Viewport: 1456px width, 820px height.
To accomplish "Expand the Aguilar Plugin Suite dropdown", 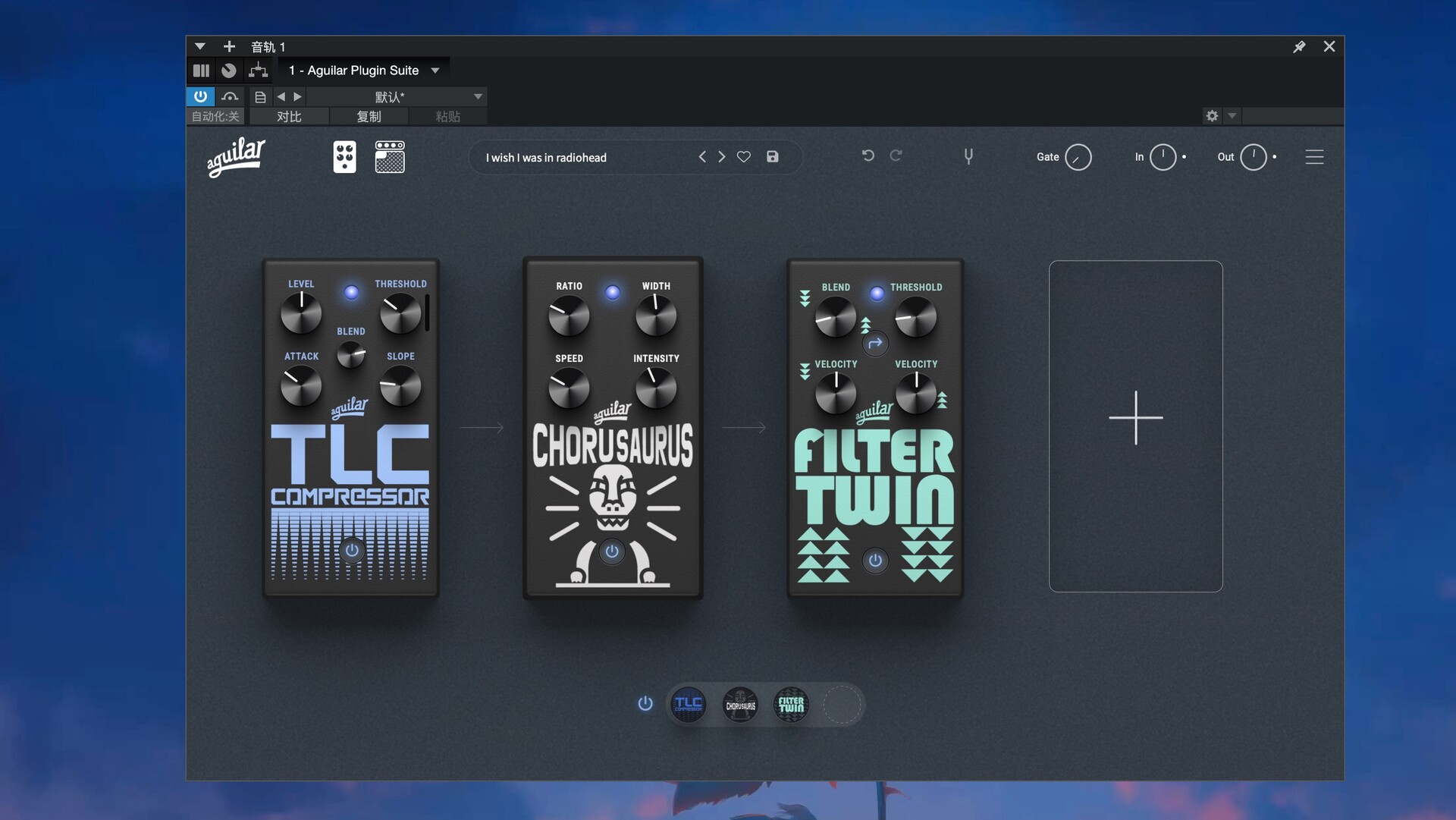I will pyautogui.click(x=435, y=71).
